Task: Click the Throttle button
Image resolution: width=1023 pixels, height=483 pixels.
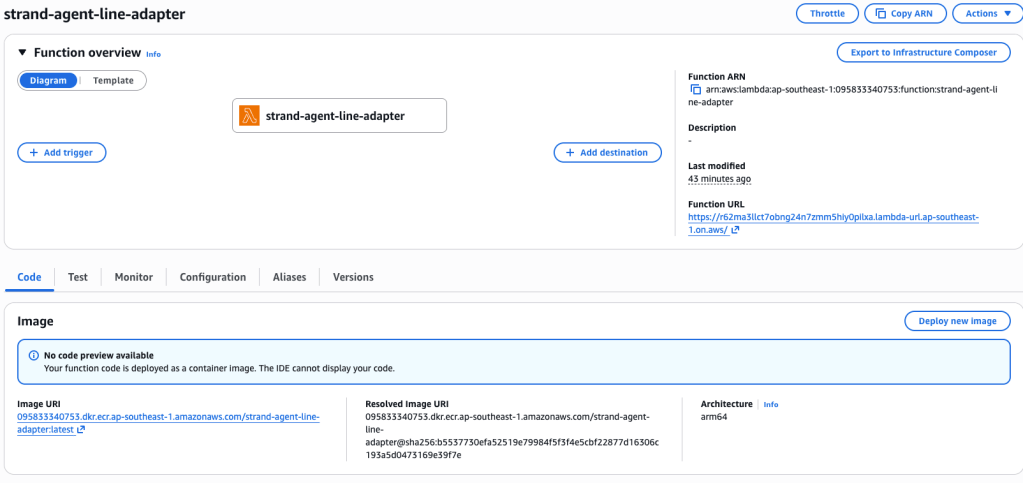Action: [827, 13]
